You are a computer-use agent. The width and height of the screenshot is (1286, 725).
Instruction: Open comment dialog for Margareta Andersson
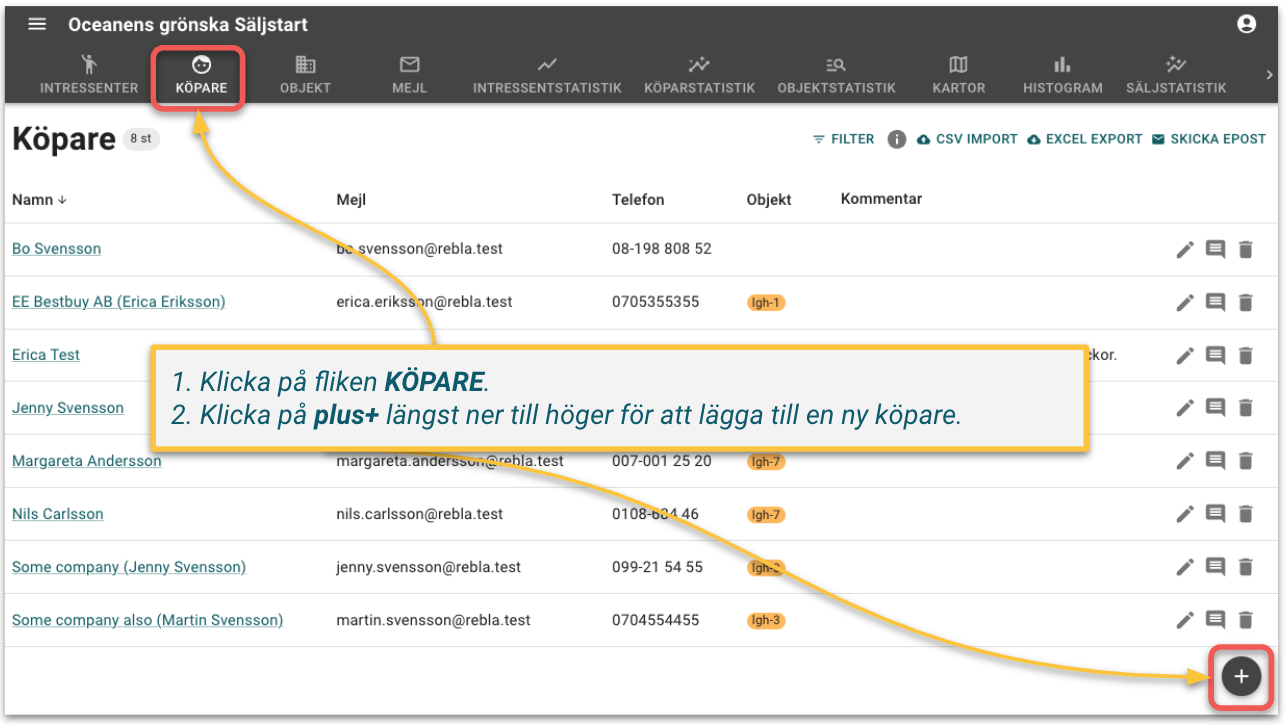pos(1216,461)
